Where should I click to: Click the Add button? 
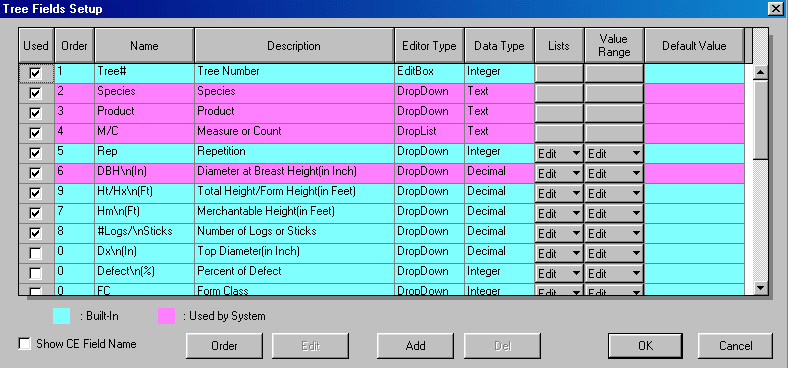point(416,346)
